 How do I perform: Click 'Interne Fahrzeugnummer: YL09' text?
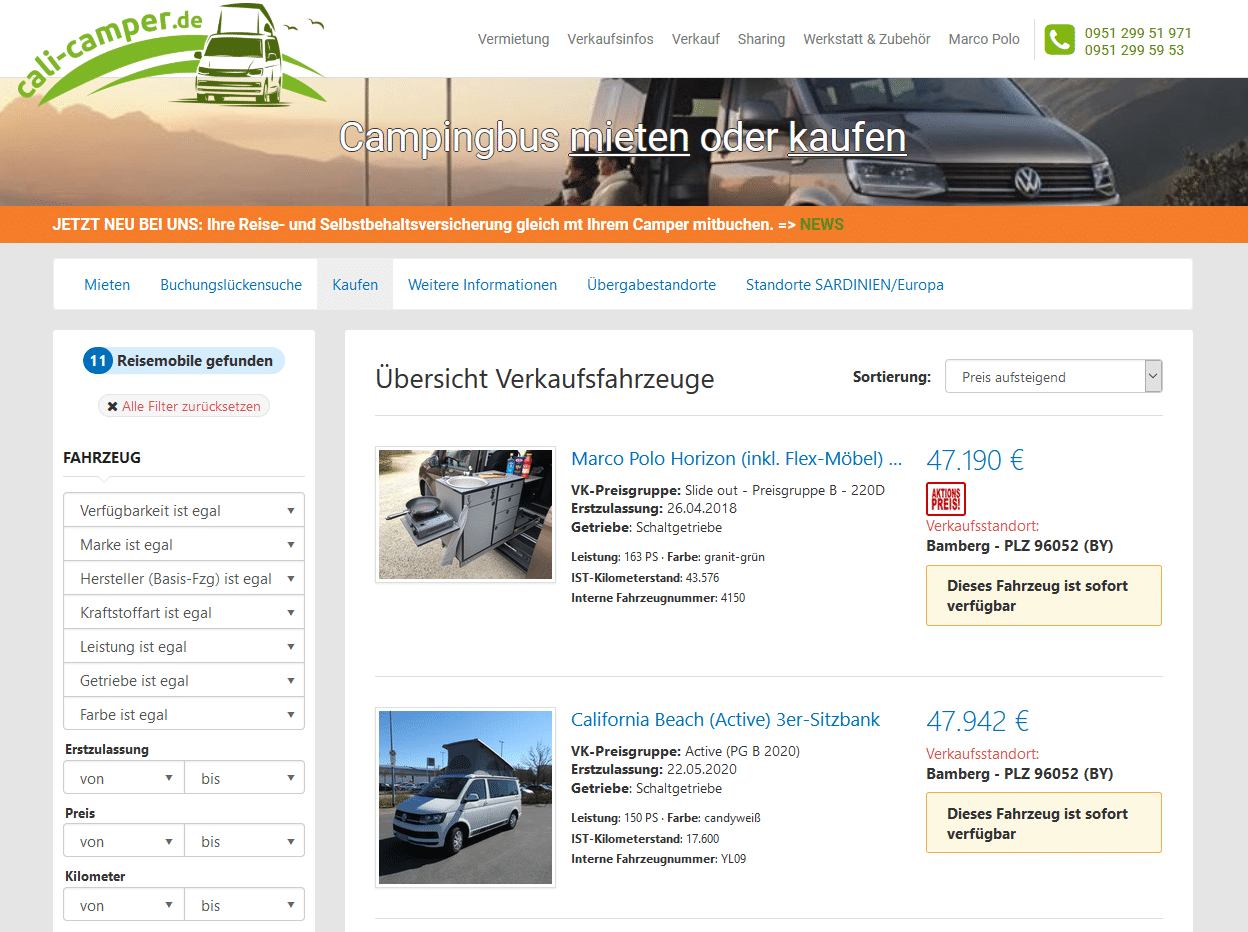tap(659, 859)
